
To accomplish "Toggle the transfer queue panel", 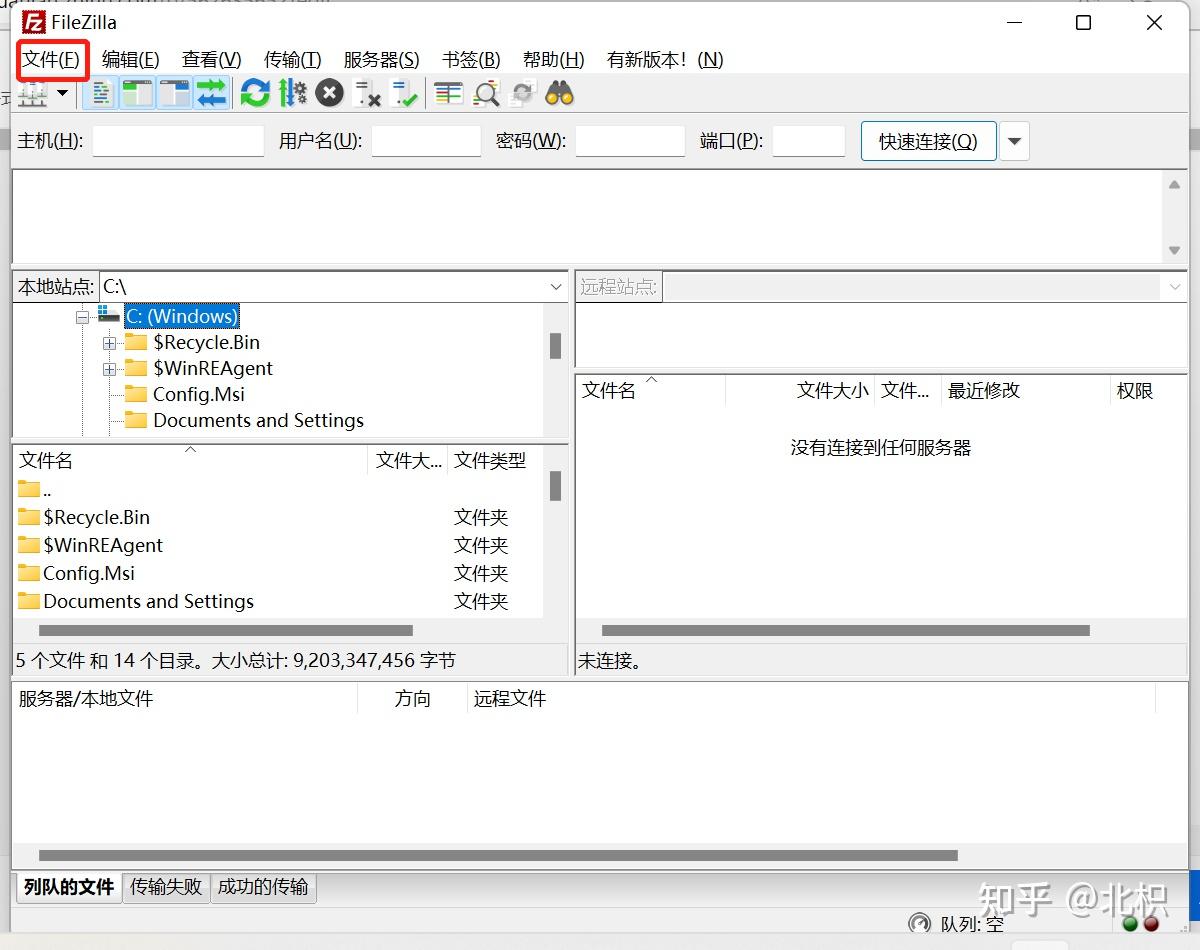I will coord(212,93).
